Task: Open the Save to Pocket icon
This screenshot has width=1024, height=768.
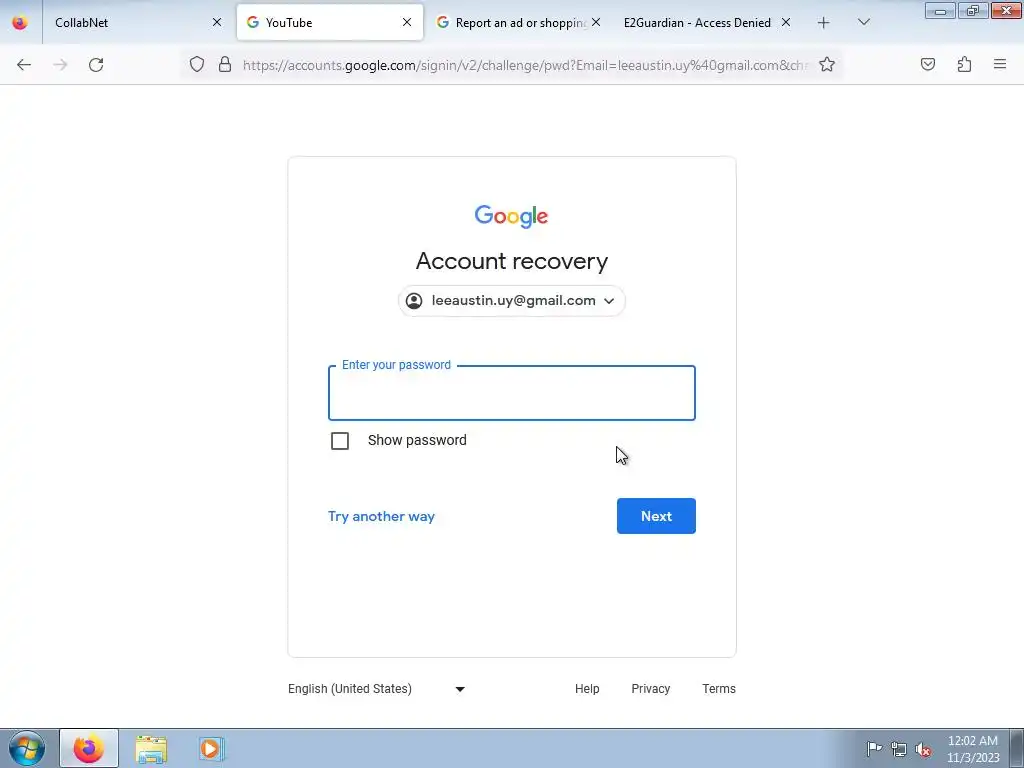Action: [928, 64]
